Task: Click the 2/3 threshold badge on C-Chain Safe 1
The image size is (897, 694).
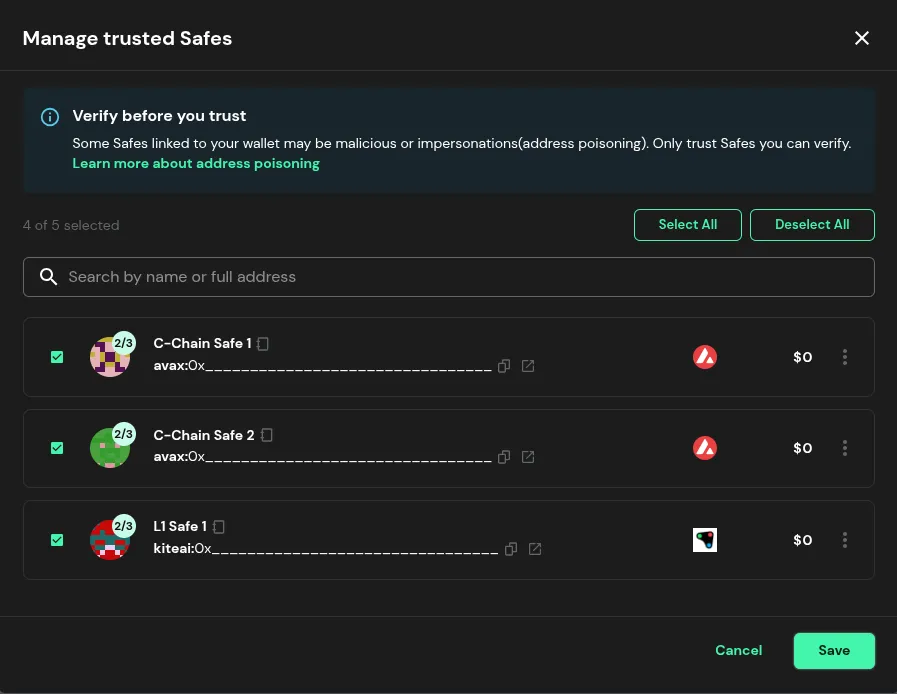Action: click(124, 343)
